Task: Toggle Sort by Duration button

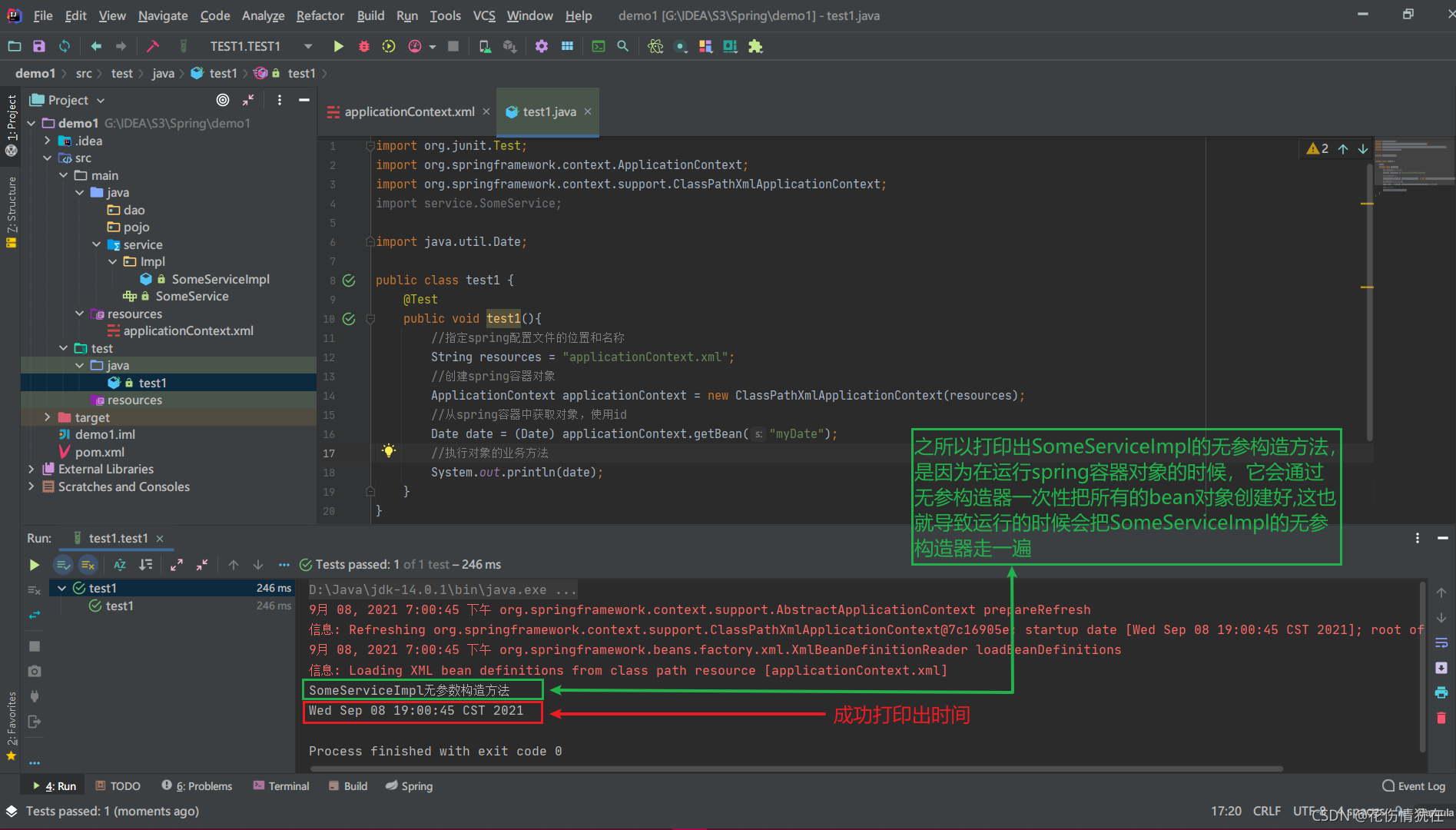Action: click(x=145, y=565)
